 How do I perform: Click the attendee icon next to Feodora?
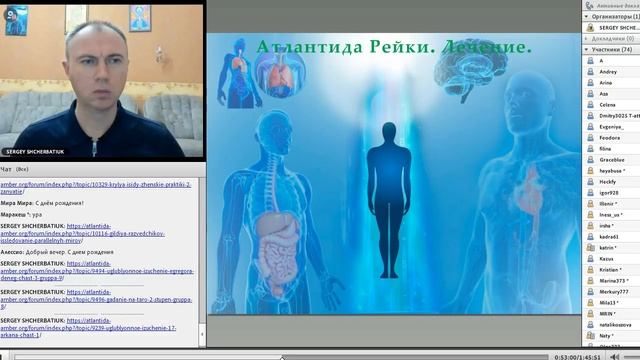click(x=590, y=138)
